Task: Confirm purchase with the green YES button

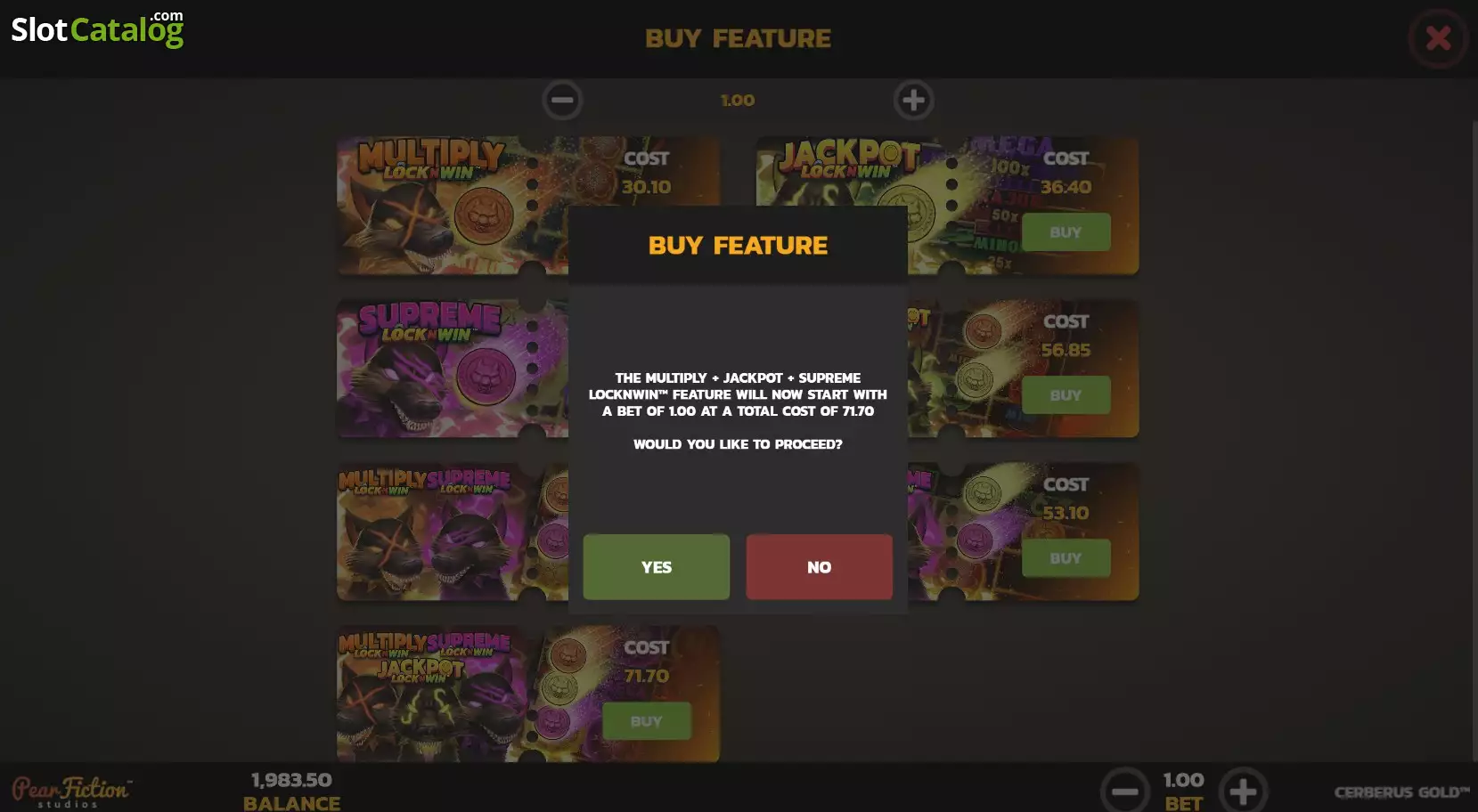Action: (656, 567)
